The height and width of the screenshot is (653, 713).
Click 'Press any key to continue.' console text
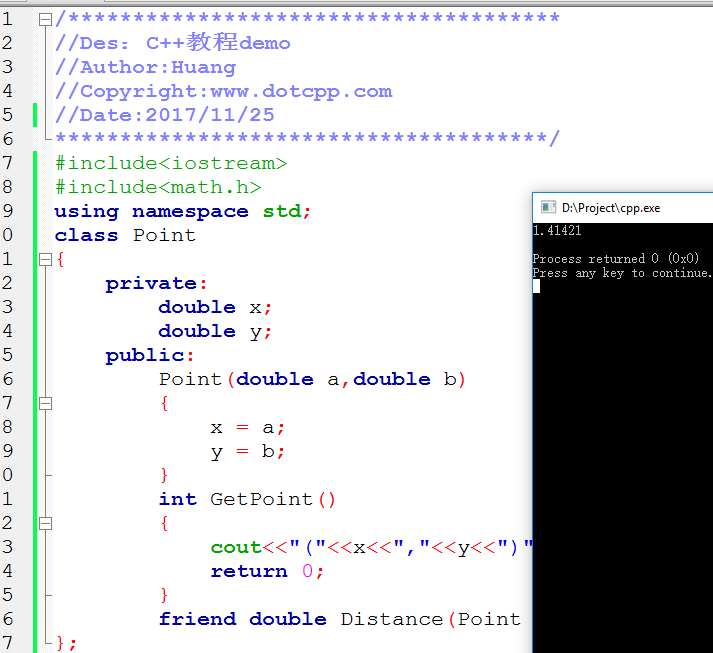(x=621, y=272)
